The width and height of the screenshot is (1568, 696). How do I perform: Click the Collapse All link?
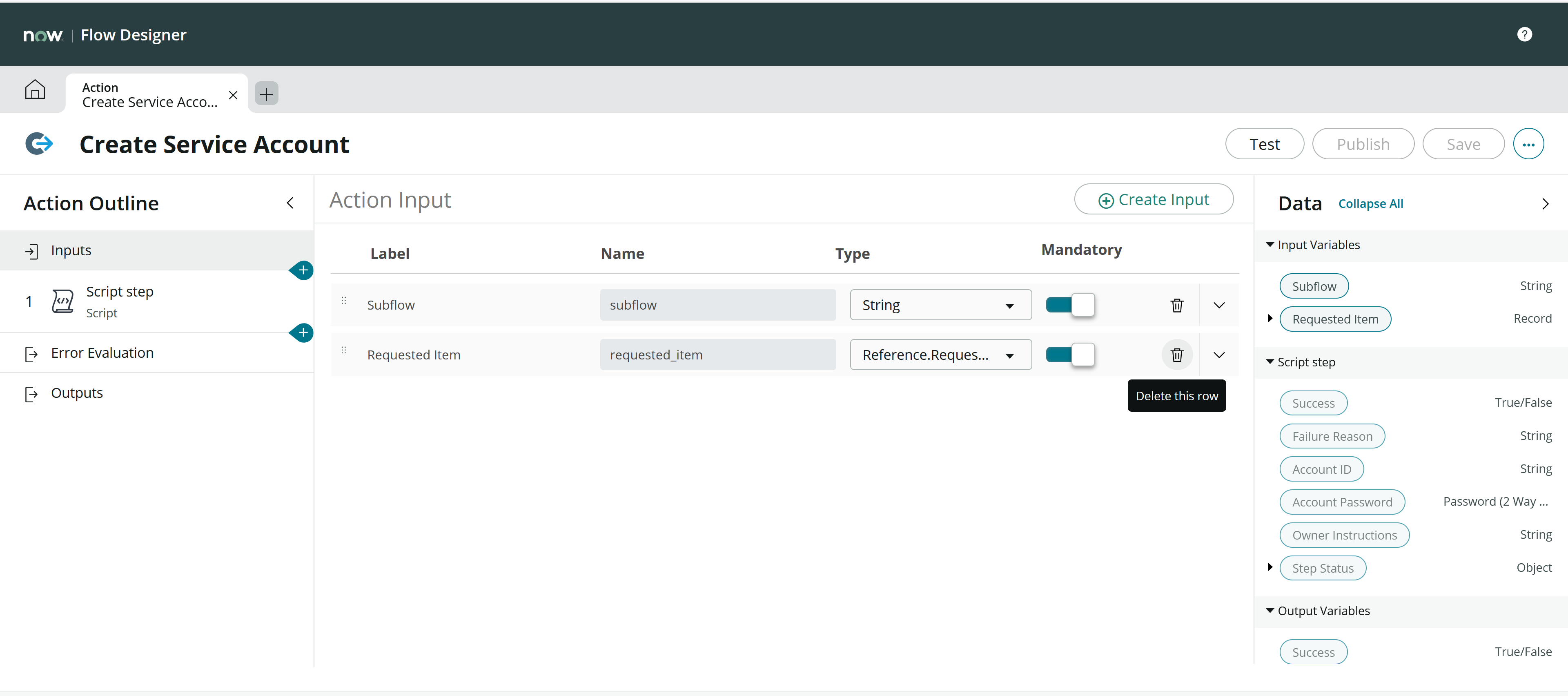click(x=1371, y=203)
